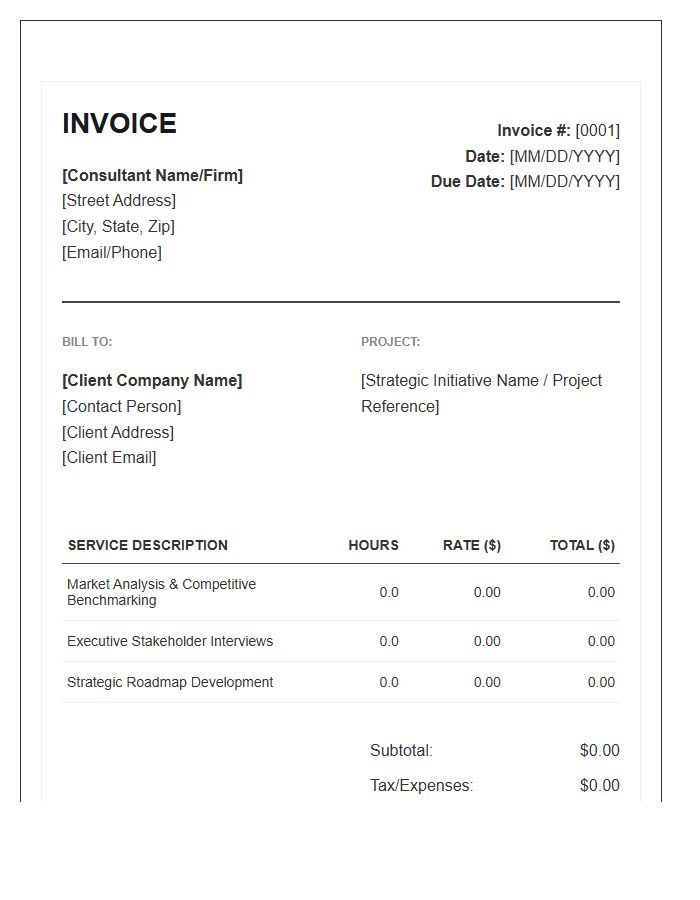
Task: Click the Subtotal $0.00 amount
Action: 600,750
